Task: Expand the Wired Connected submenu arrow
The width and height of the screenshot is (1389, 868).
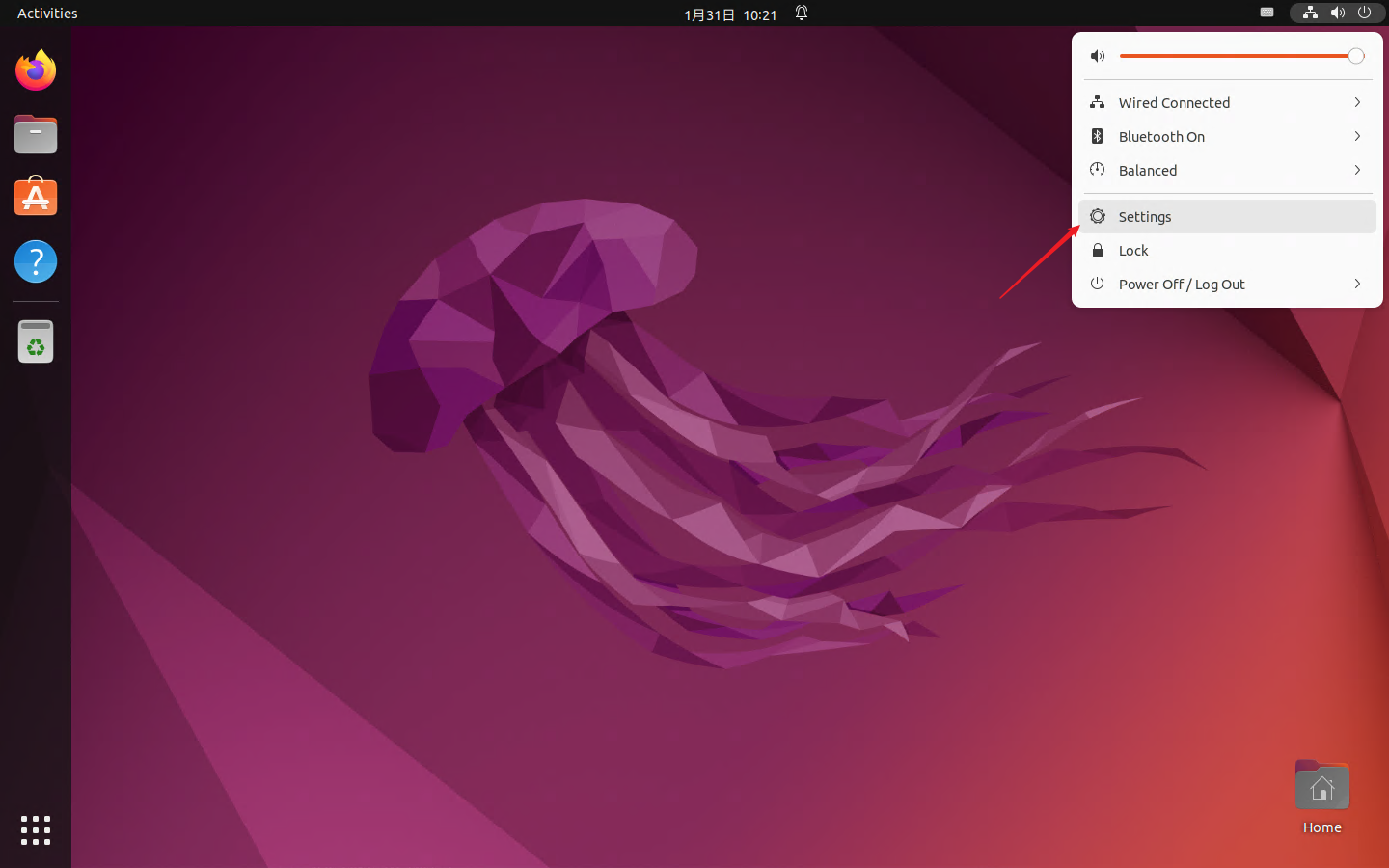Action: click(1357, 102)
